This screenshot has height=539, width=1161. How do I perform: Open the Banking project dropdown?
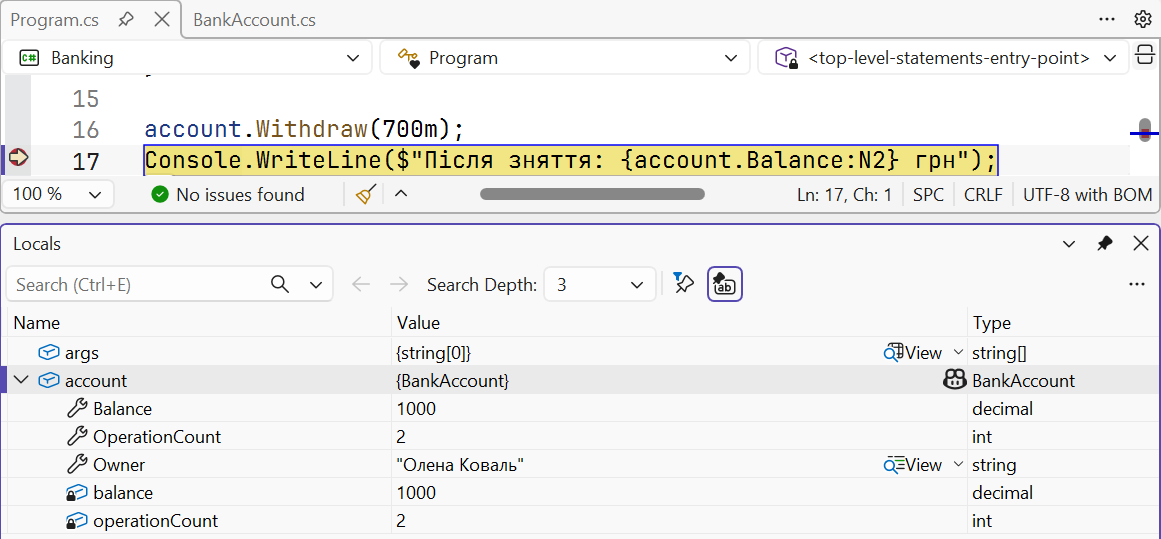tap(187, 58)
